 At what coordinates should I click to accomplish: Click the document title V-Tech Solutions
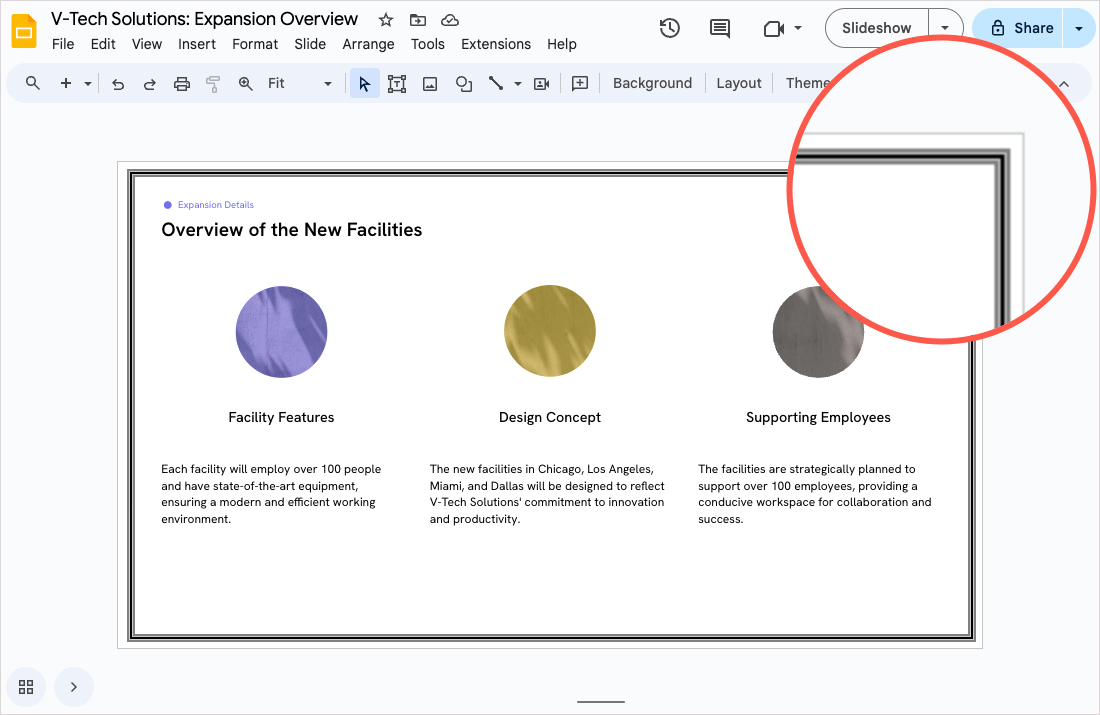(x=204, y=19)
